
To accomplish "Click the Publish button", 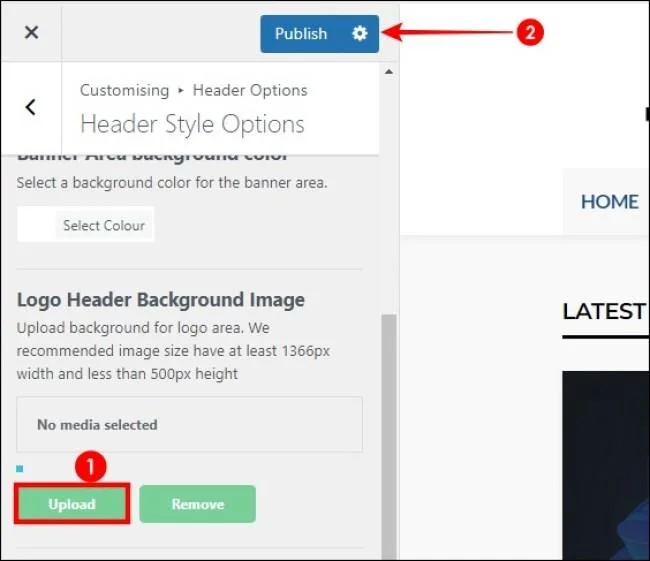I will 301,34.
